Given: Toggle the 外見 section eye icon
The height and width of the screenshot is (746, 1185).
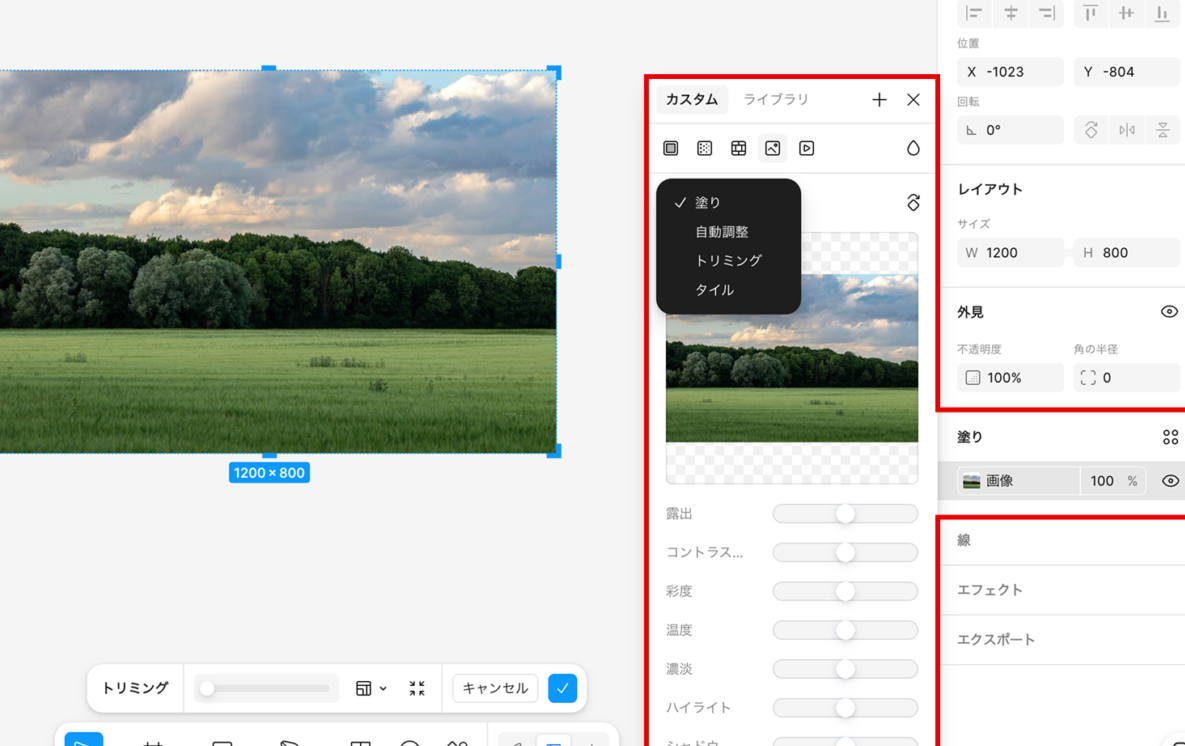Looking at the screenshot, I should 1169,312.
